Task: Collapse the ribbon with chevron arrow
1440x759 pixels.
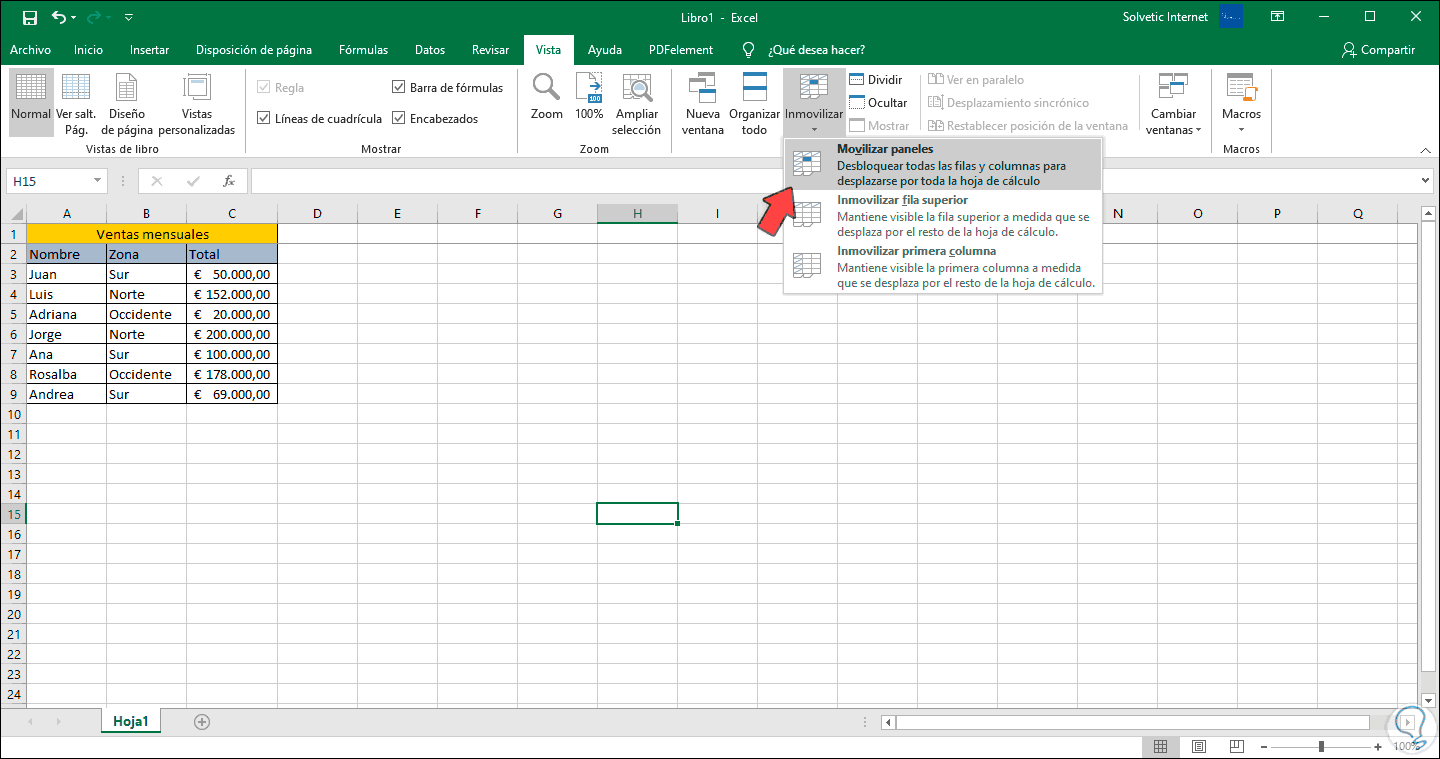Action: tap(1425, 150)
